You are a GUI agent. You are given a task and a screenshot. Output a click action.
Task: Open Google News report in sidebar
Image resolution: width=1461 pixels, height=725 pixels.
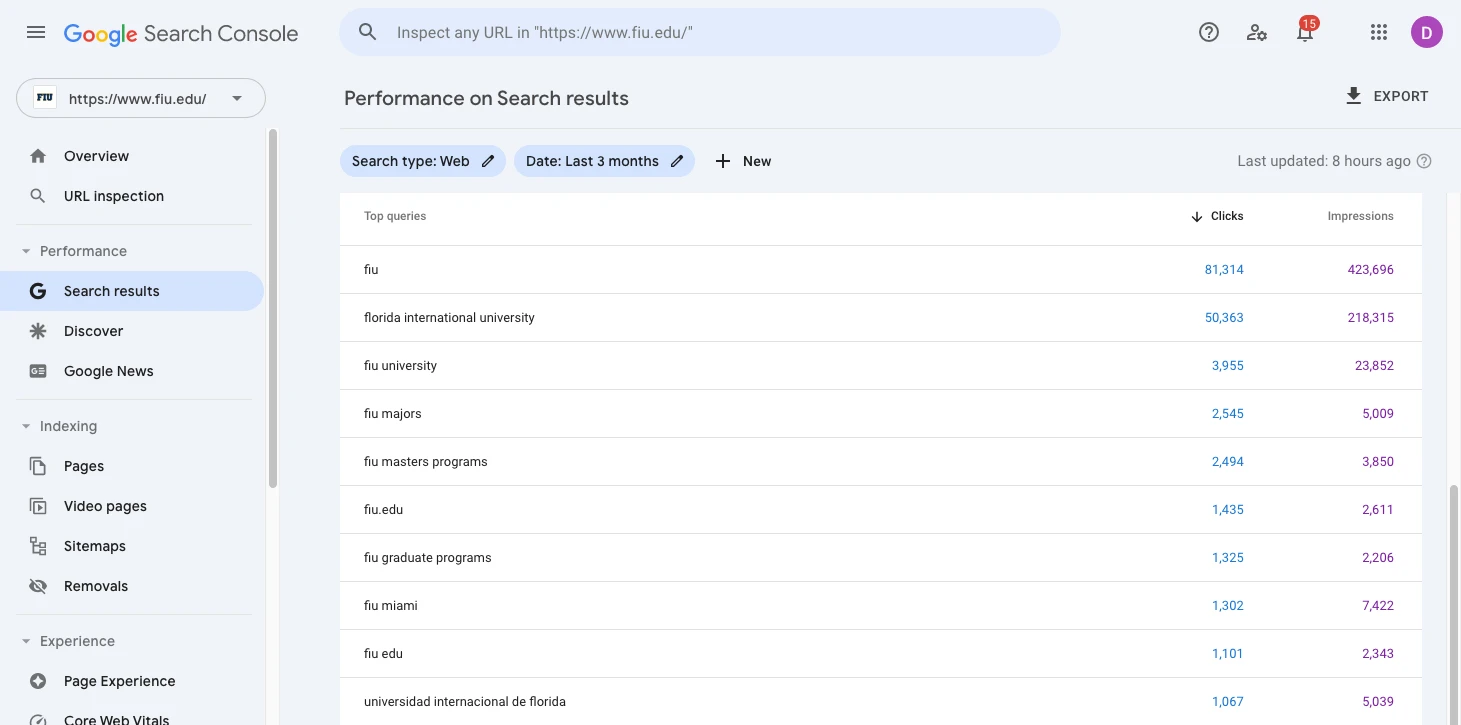109,371
